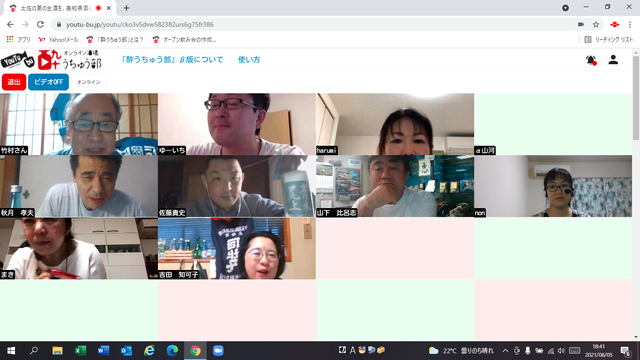Image resolution: width=640 pixels, height=360 pixels.
Task: Open network status icon in tray
Action: (x=551, y=351)
